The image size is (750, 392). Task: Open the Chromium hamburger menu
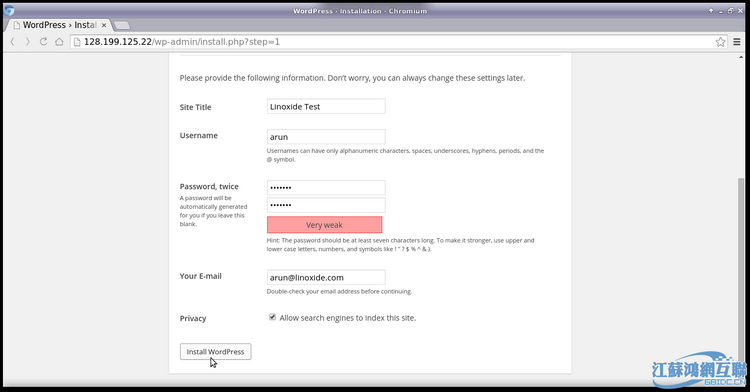coord(737,42)
